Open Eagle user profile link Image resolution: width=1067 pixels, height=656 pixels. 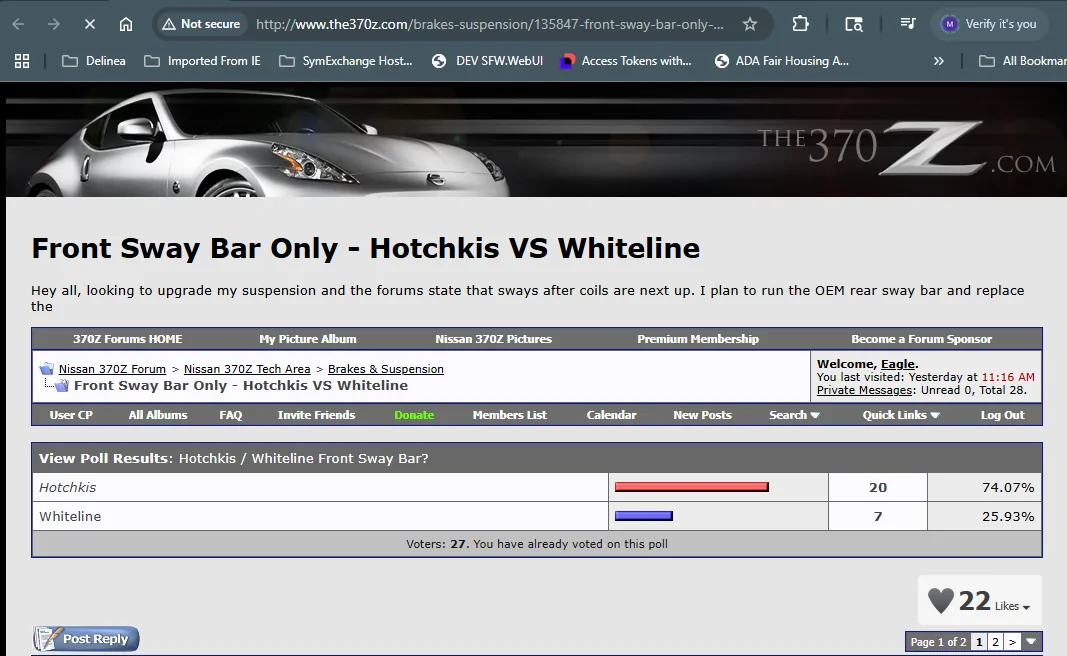click(898, 364)
